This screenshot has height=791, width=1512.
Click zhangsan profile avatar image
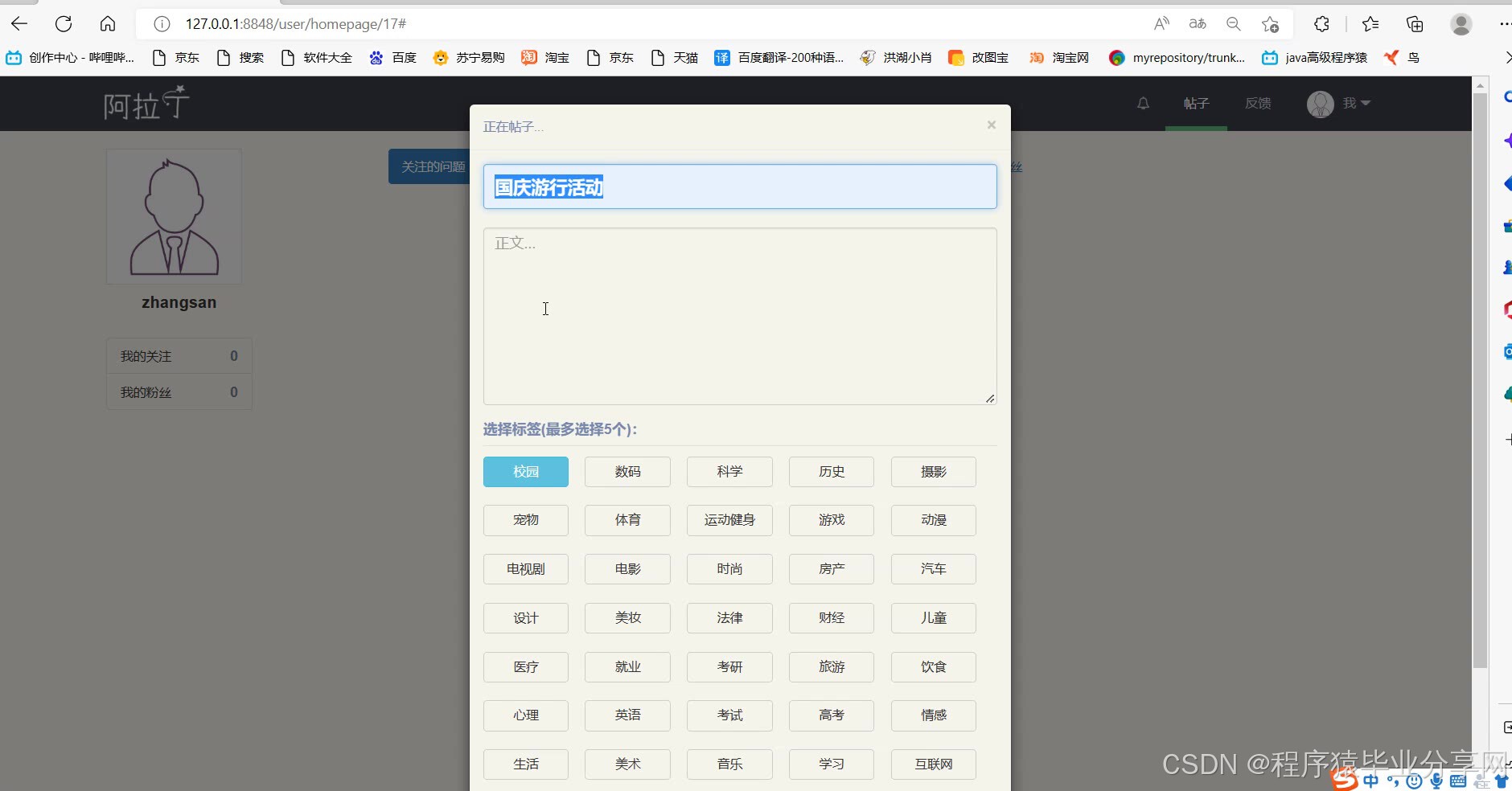(174, 216)
